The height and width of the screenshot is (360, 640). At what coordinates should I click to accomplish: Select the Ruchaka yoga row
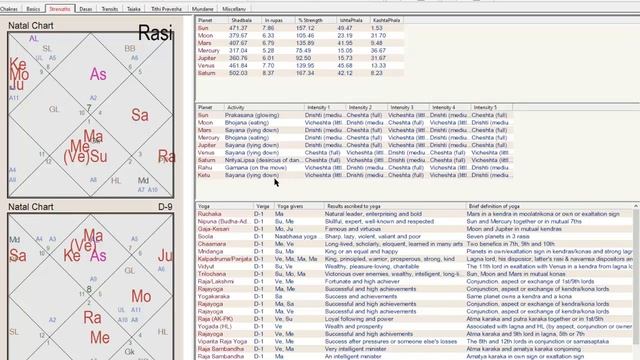tap(414, 214)
